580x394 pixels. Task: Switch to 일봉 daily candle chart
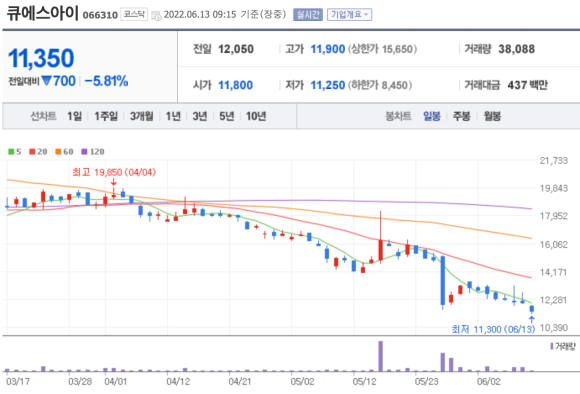pos(432,116)
